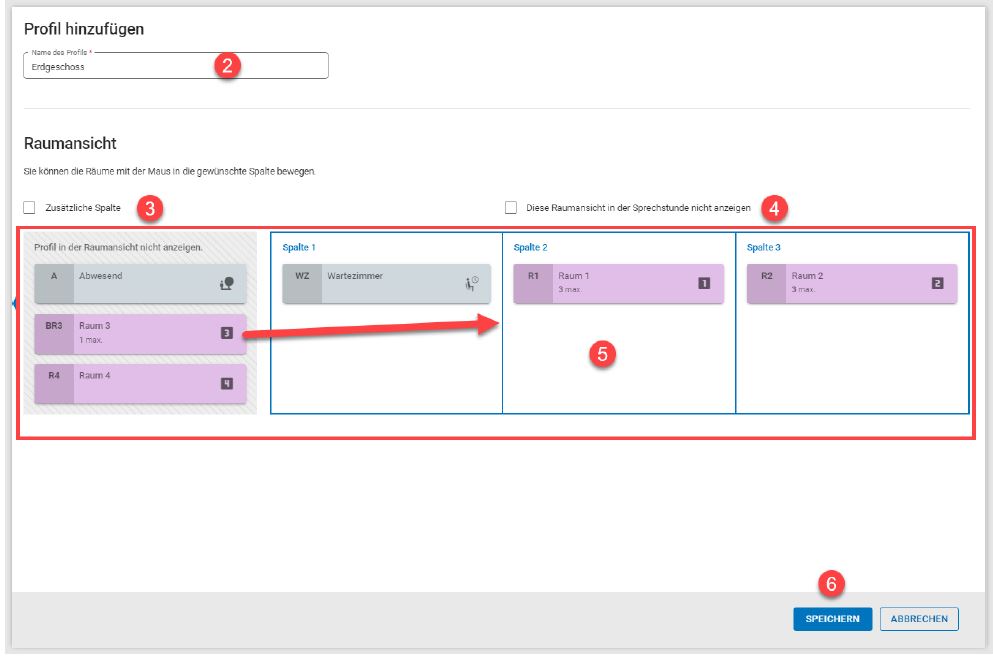993x657 pixels.
Task: Click the Spalte 2 column header
Action: 530,247
